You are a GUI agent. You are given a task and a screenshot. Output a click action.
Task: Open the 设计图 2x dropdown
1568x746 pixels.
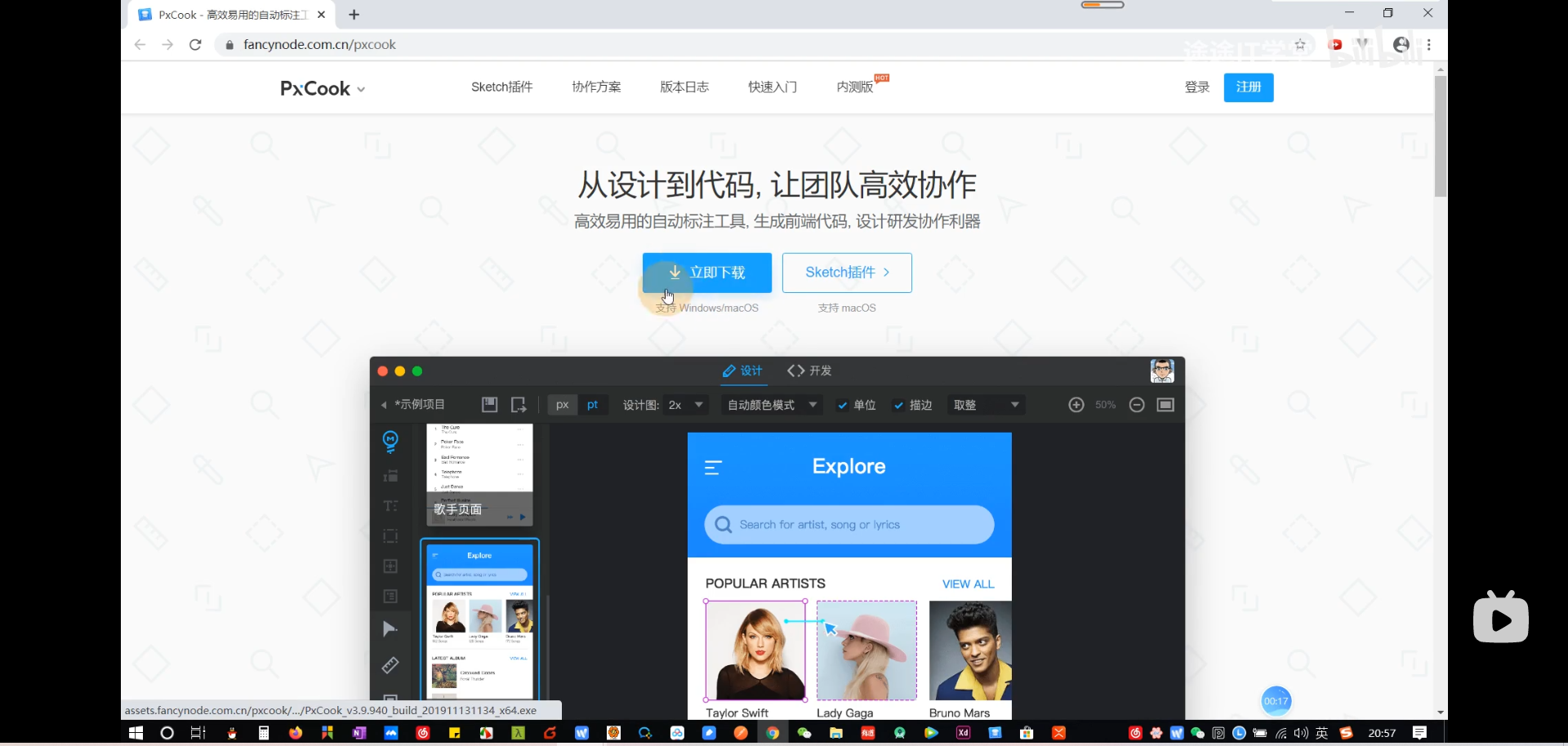[685, 405]
